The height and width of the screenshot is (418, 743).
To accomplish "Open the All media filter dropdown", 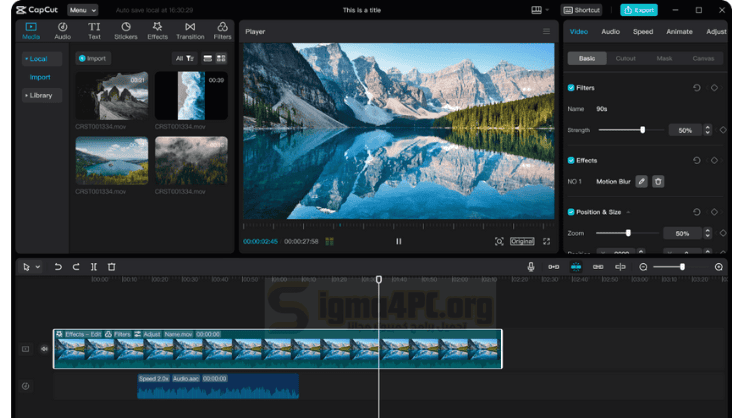I will click(x=184, y=58).
